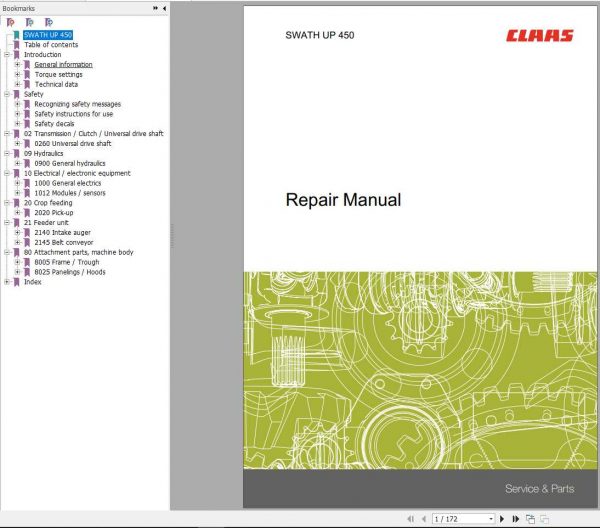
Task: Click the bookmark icon beside Technical data
Action: pyautogui.click(x=27, y=84)
